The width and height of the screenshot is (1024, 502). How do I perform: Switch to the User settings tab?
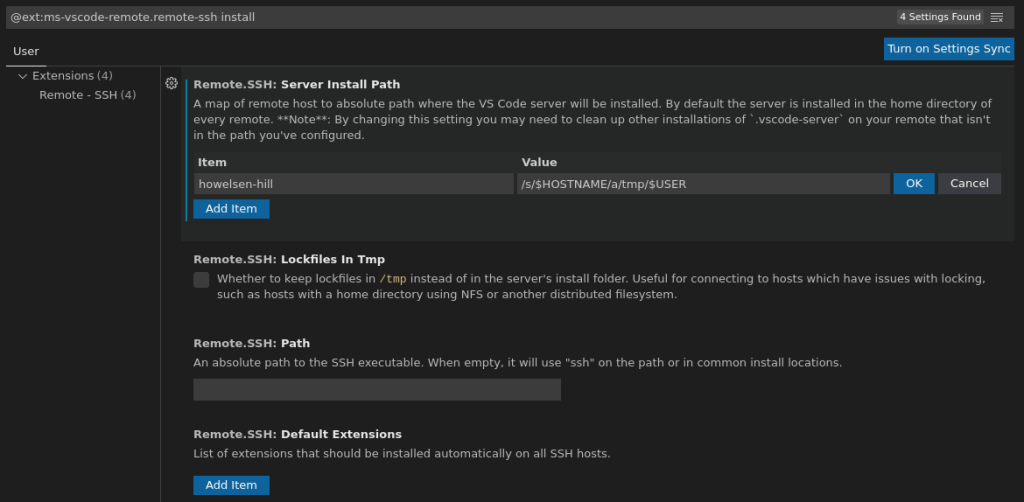pos(26,51)
